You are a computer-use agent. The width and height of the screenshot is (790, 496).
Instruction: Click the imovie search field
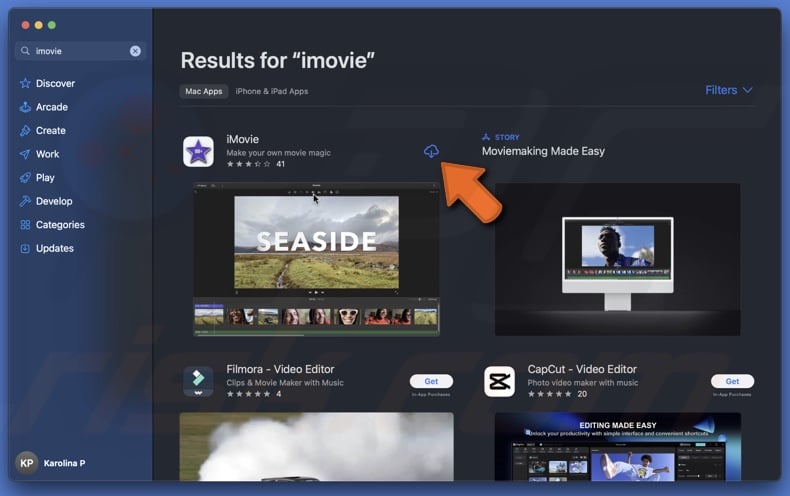point(81,51)
